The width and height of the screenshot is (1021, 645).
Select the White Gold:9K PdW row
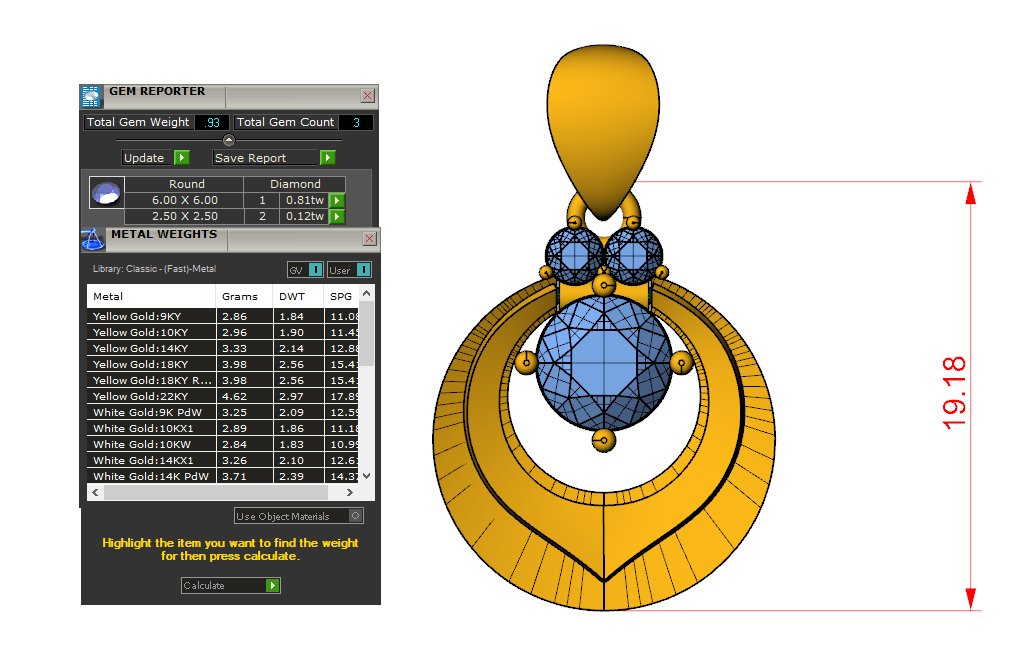click(x=223, y=412)
